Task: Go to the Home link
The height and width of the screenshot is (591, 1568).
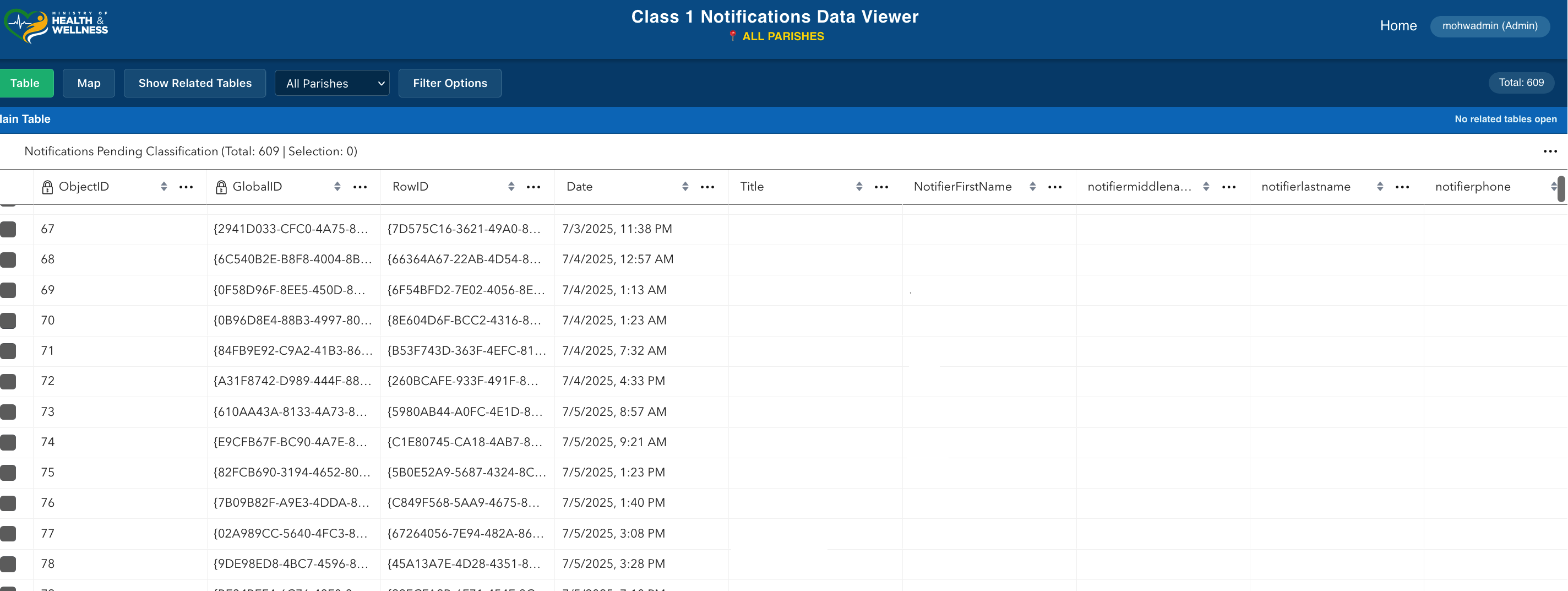Action: click(x=1397, y=25)
